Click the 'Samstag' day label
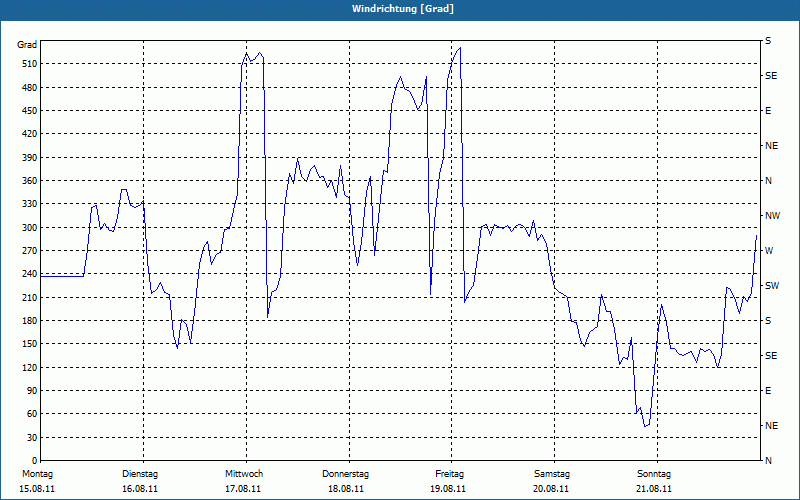Screen dimensions: 800x500 click(552, 474)
